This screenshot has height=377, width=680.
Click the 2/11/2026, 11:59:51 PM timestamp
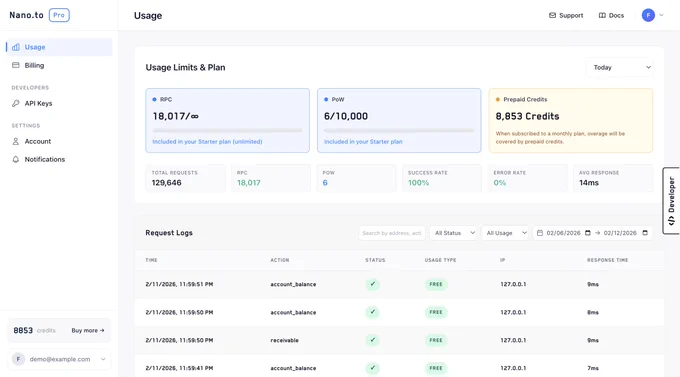click(x=179, y=284)
